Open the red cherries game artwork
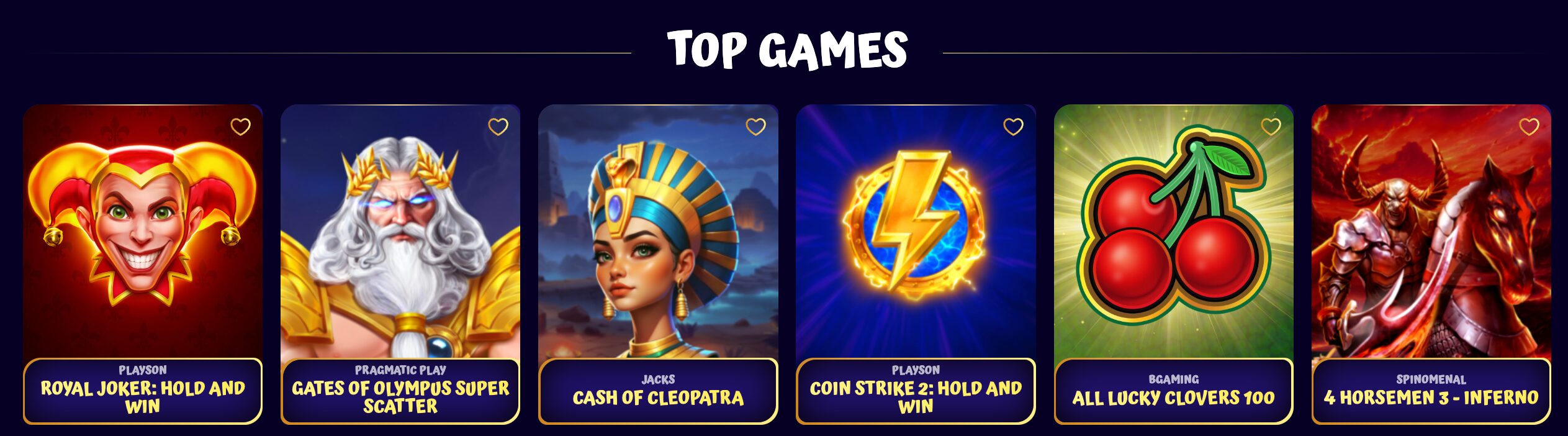This screenshot has width=1568, height=436. [x=1173, y=231]
